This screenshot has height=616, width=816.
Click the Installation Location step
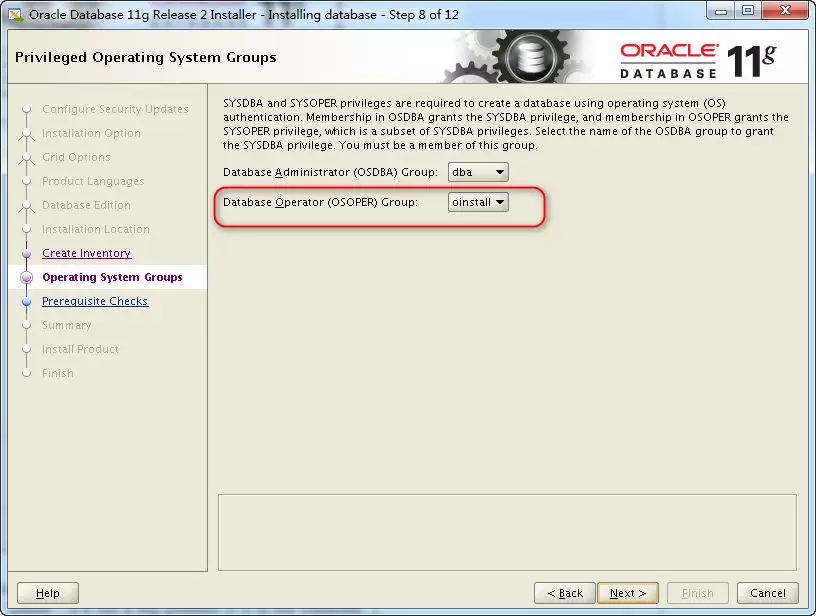96,229
